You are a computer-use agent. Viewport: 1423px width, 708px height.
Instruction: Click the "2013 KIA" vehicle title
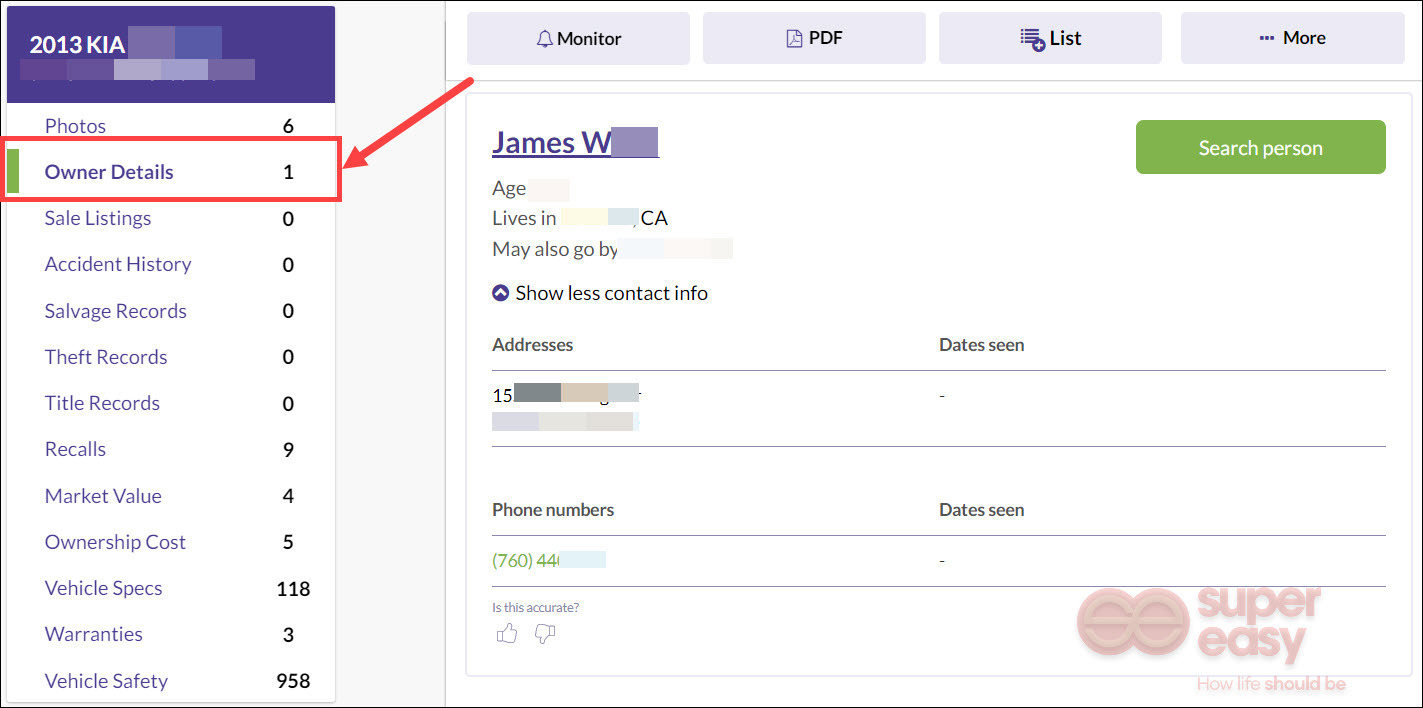point(76,45)
